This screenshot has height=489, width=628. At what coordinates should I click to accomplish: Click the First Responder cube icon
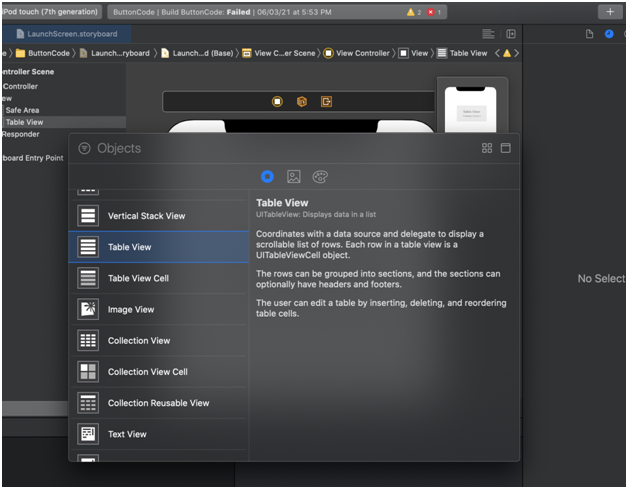click(x=302, y=101)
